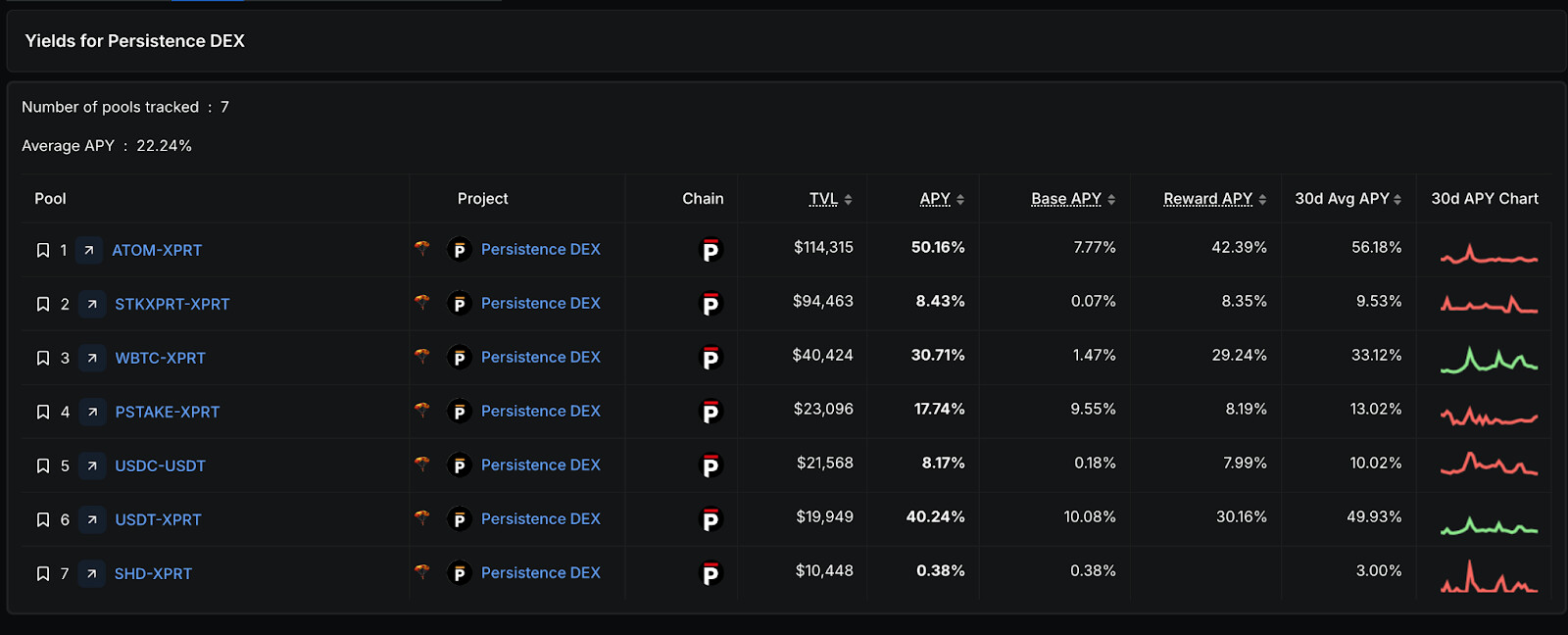Open external link arrow for ATOM-XPRT

click(89, 250)
